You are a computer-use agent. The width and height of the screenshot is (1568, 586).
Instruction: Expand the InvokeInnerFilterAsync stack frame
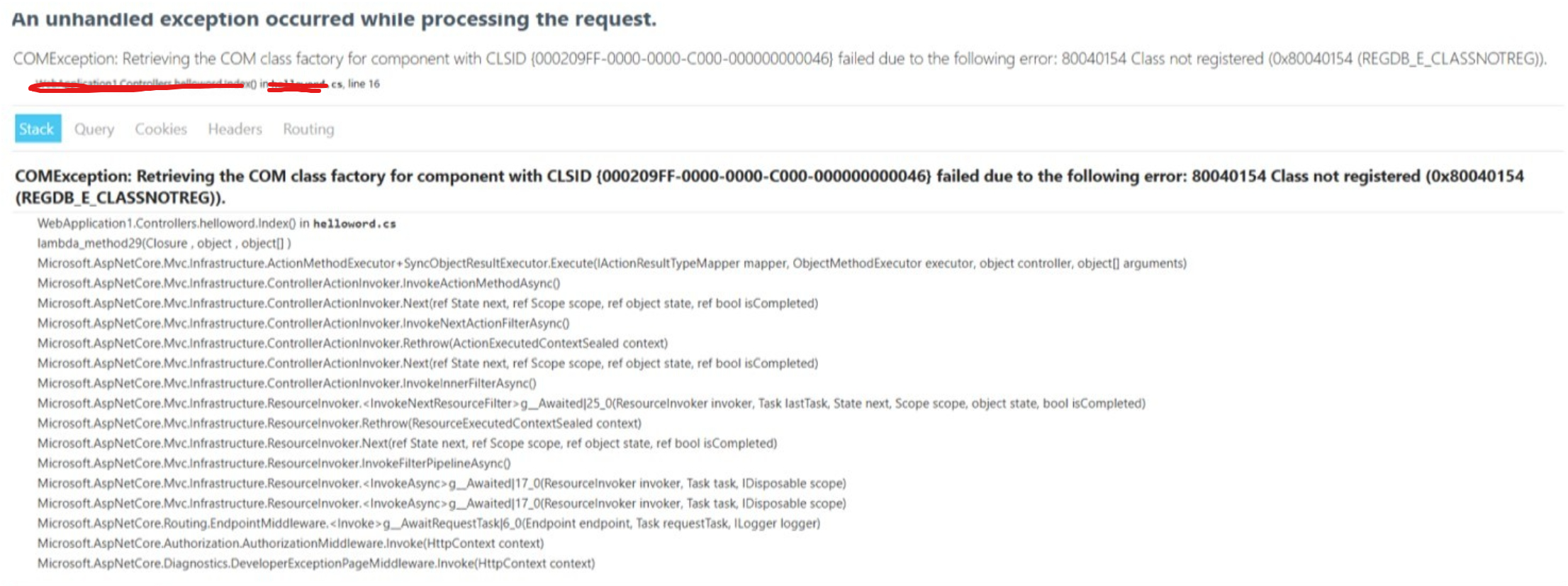click(x=286, y=383)
